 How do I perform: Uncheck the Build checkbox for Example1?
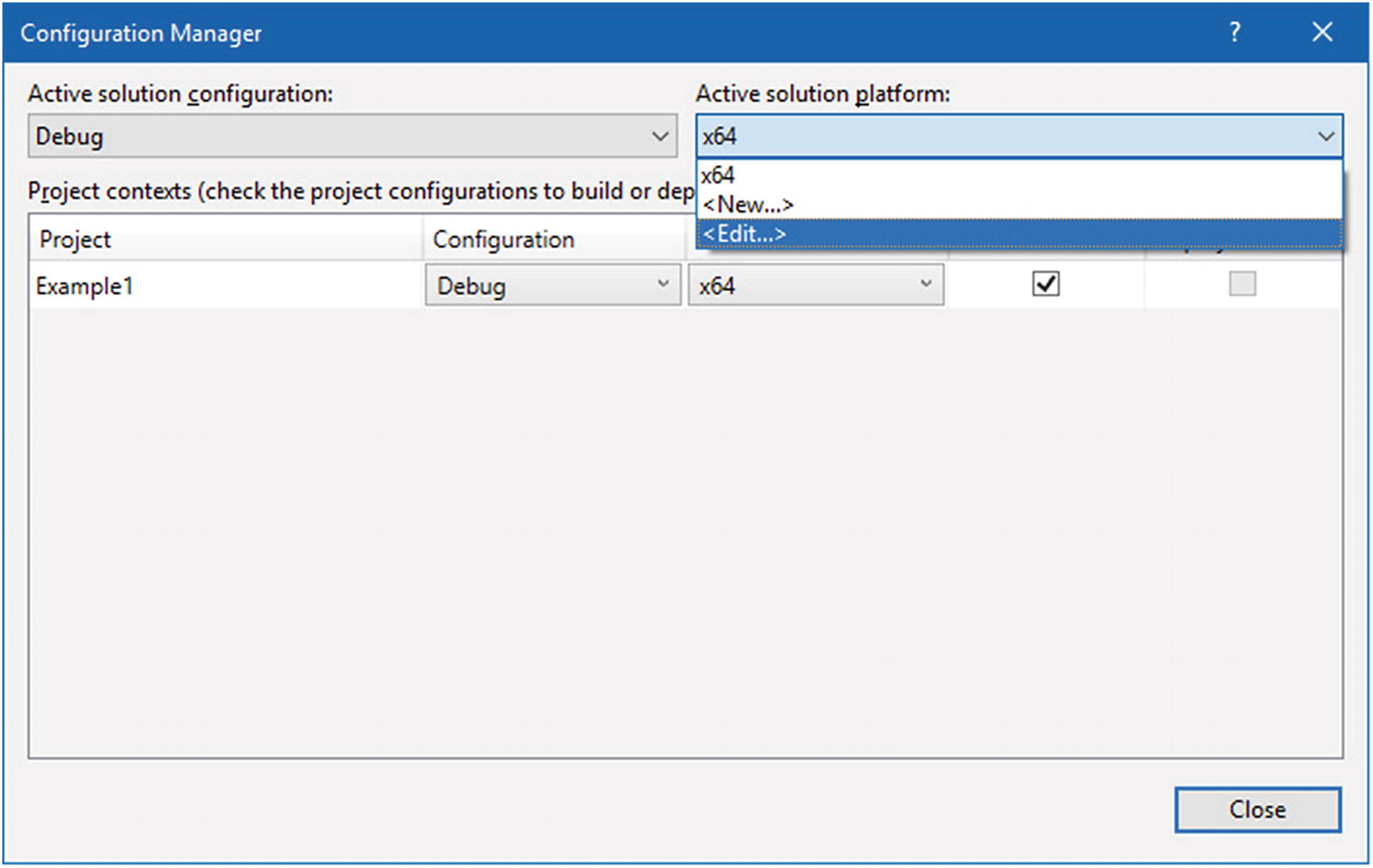tap(1046, 284)
